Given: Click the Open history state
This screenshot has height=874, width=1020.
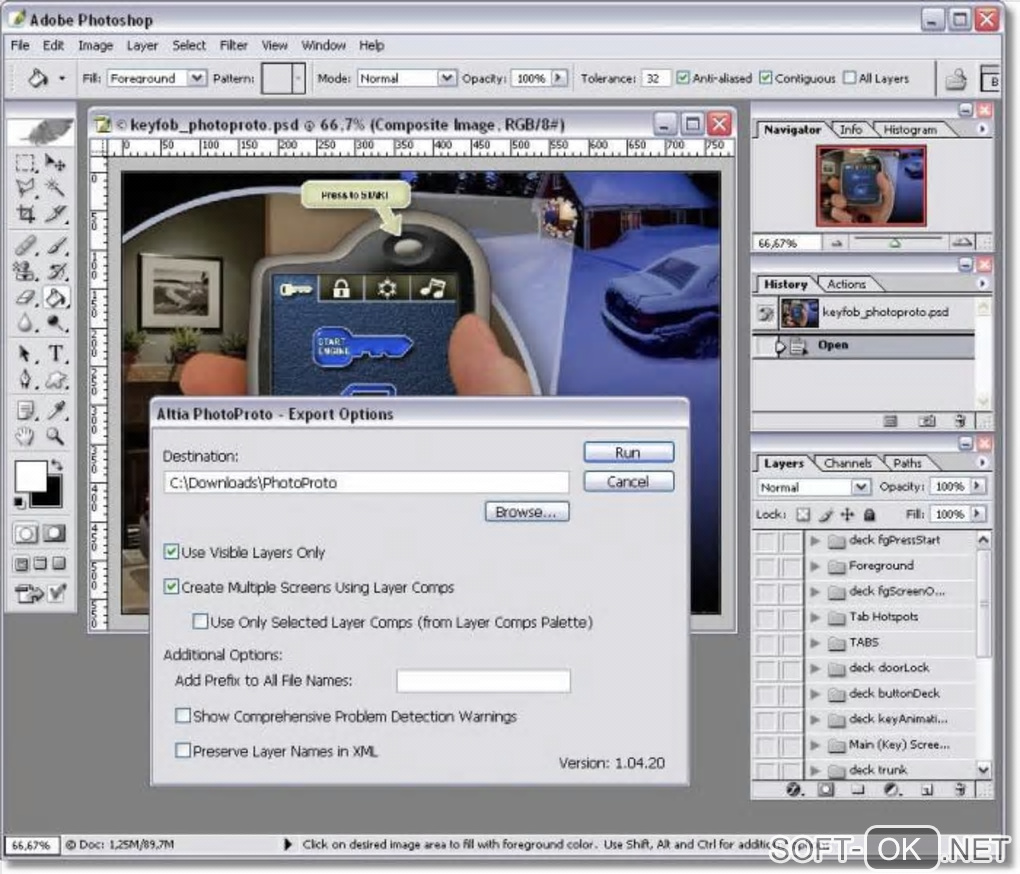Looking at the screenshot, I should [x=864, y=345].
